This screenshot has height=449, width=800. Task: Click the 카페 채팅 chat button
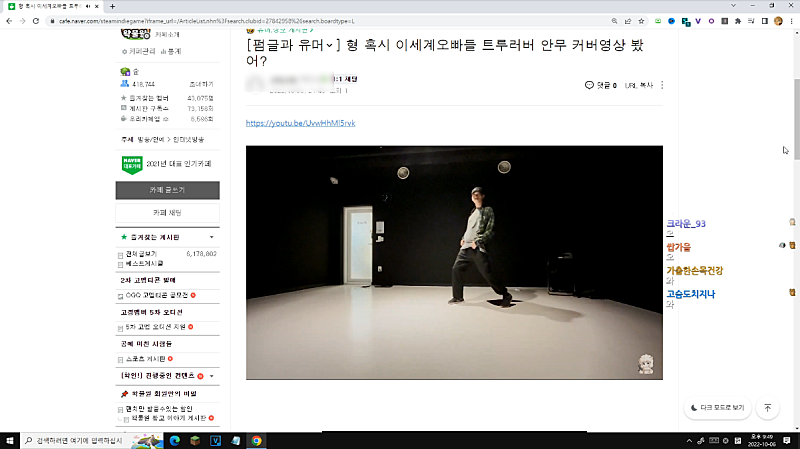click(167, 213)
